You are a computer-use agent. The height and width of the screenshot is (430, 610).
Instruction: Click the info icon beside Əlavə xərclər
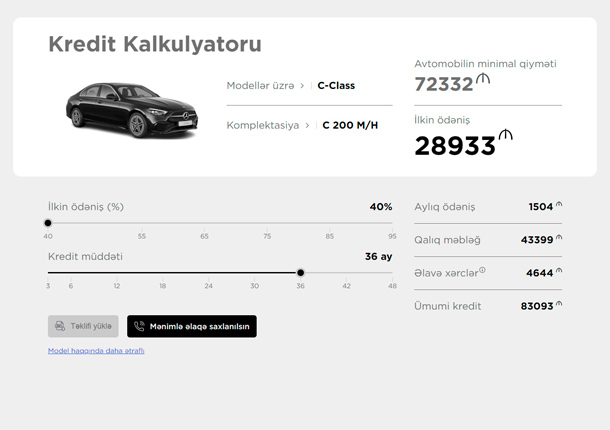tap(482, 270)
